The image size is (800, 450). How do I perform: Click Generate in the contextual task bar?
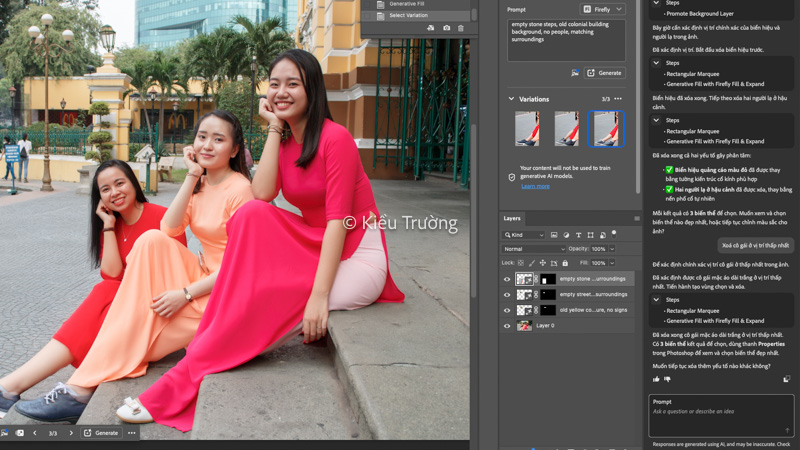101,433
